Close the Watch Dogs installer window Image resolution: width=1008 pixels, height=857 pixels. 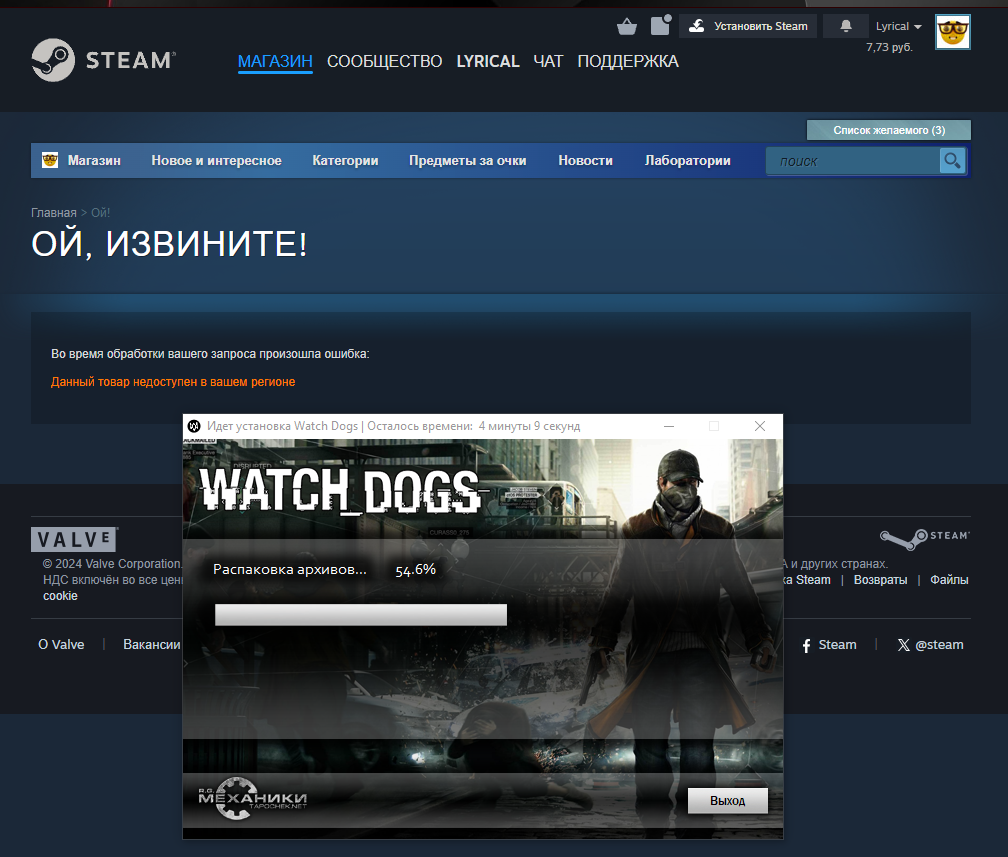click(760, 426)
